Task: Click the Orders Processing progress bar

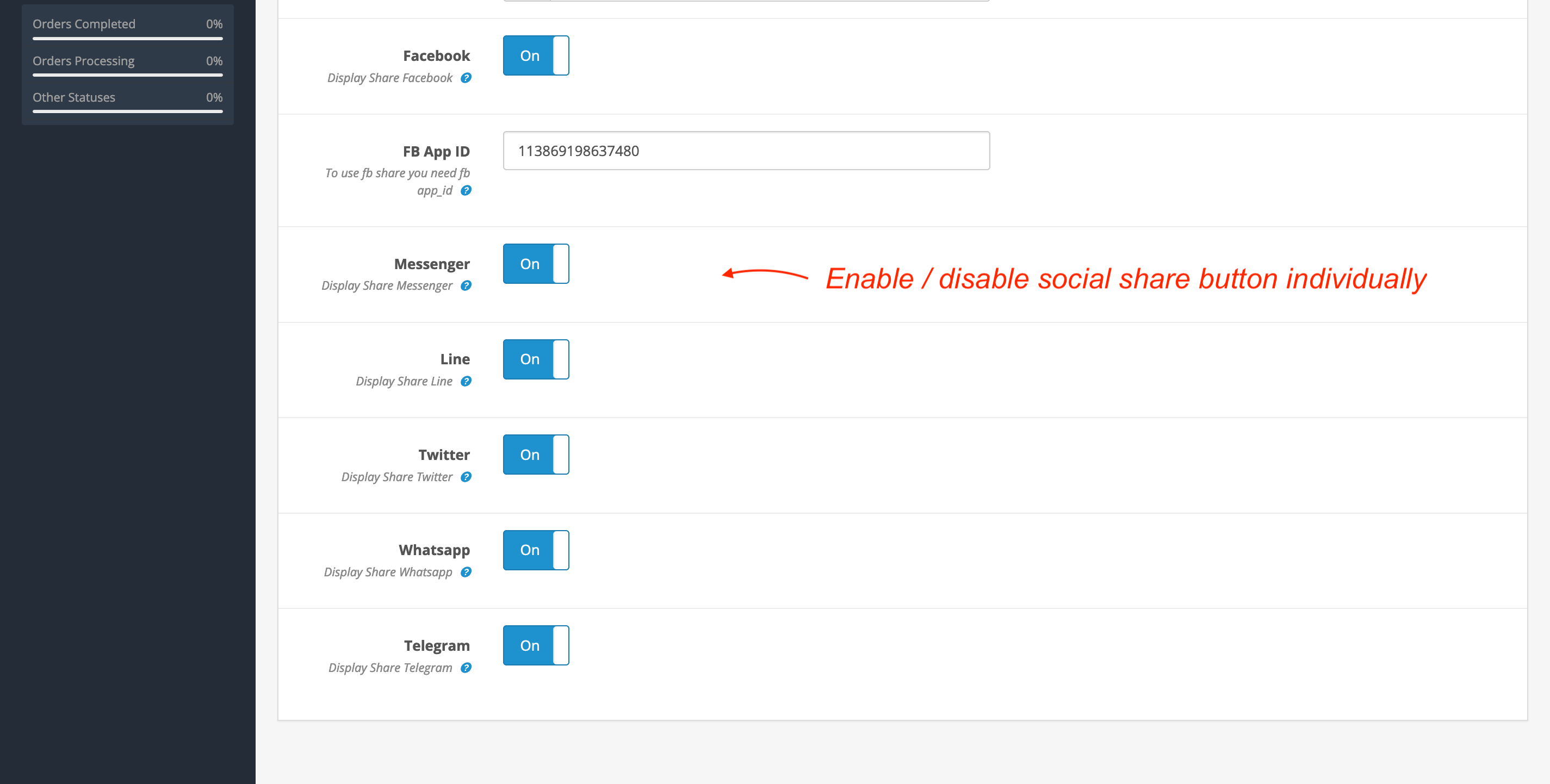Action: pyautogui.click(x=128, y=75)
